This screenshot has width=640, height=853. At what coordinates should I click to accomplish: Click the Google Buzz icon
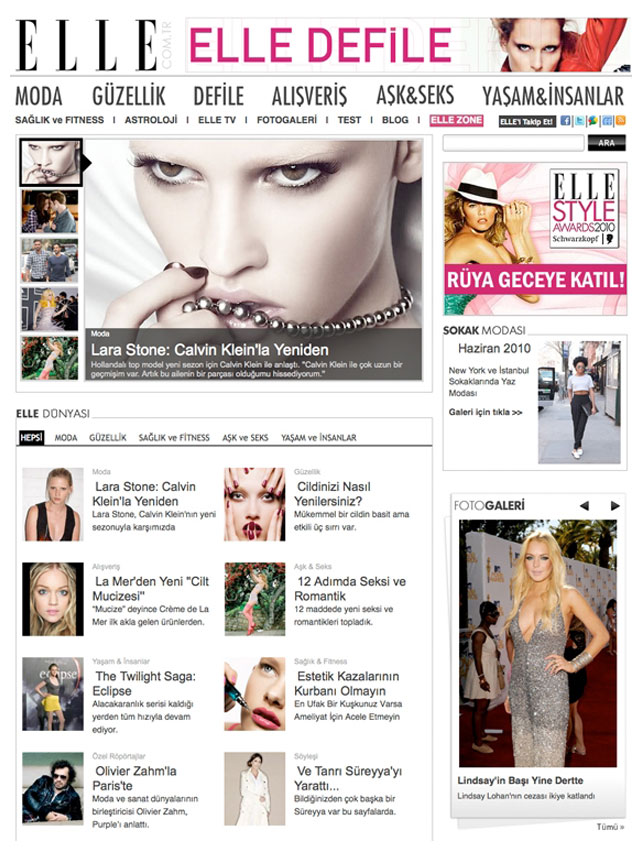[593, 121]
